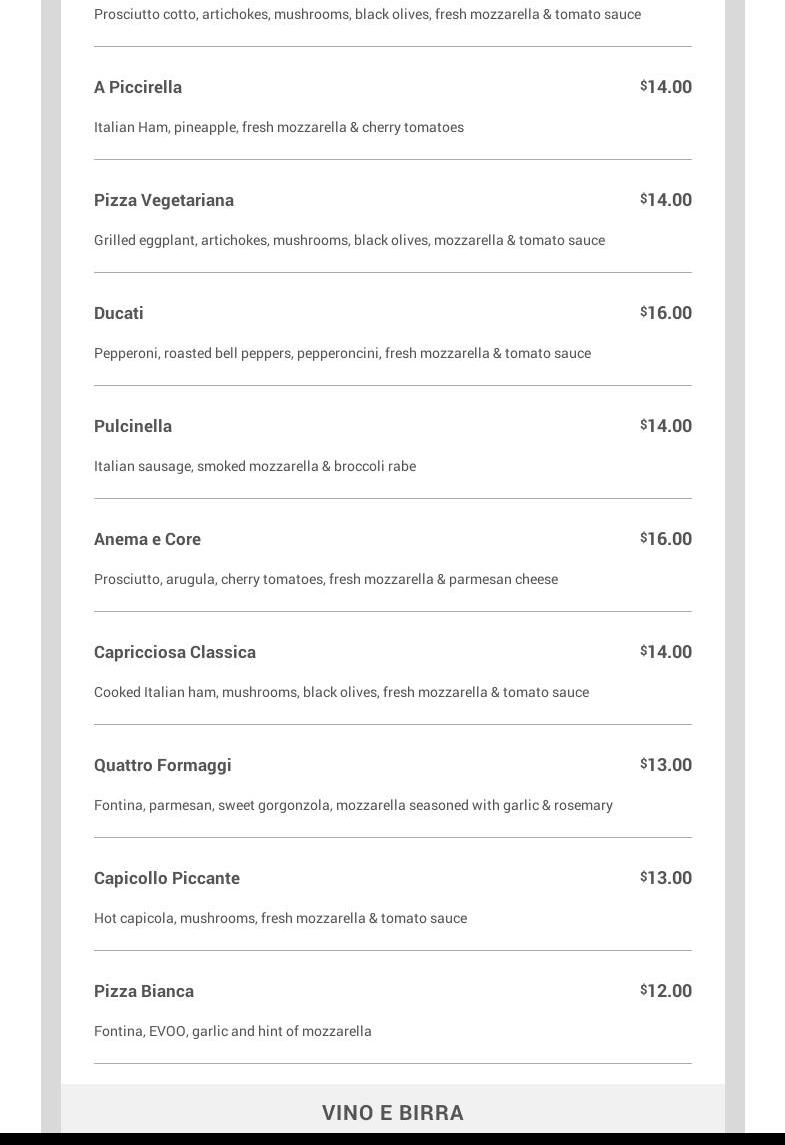
Task: Click the Fontina, EVOO, garlic description line
Action: tap(233, 1031)
